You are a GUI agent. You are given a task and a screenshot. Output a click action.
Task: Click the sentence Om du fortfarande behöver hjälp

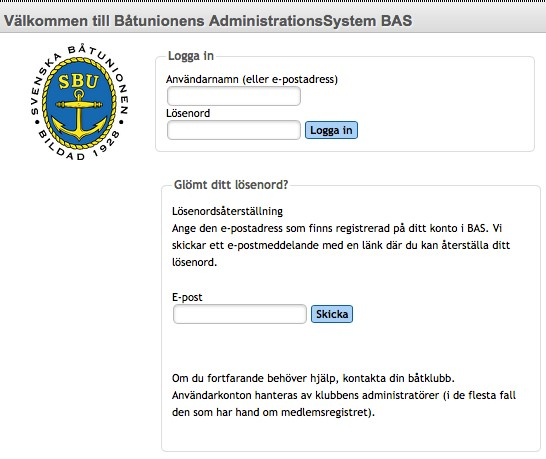pos(313,378)
